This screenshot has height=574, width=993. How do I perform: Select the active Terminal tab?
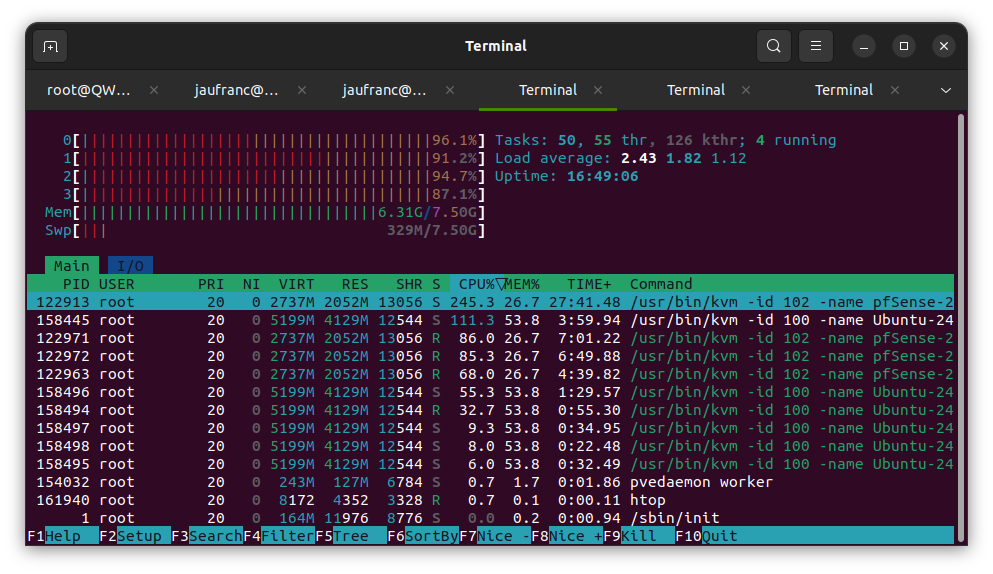(548, 91)
